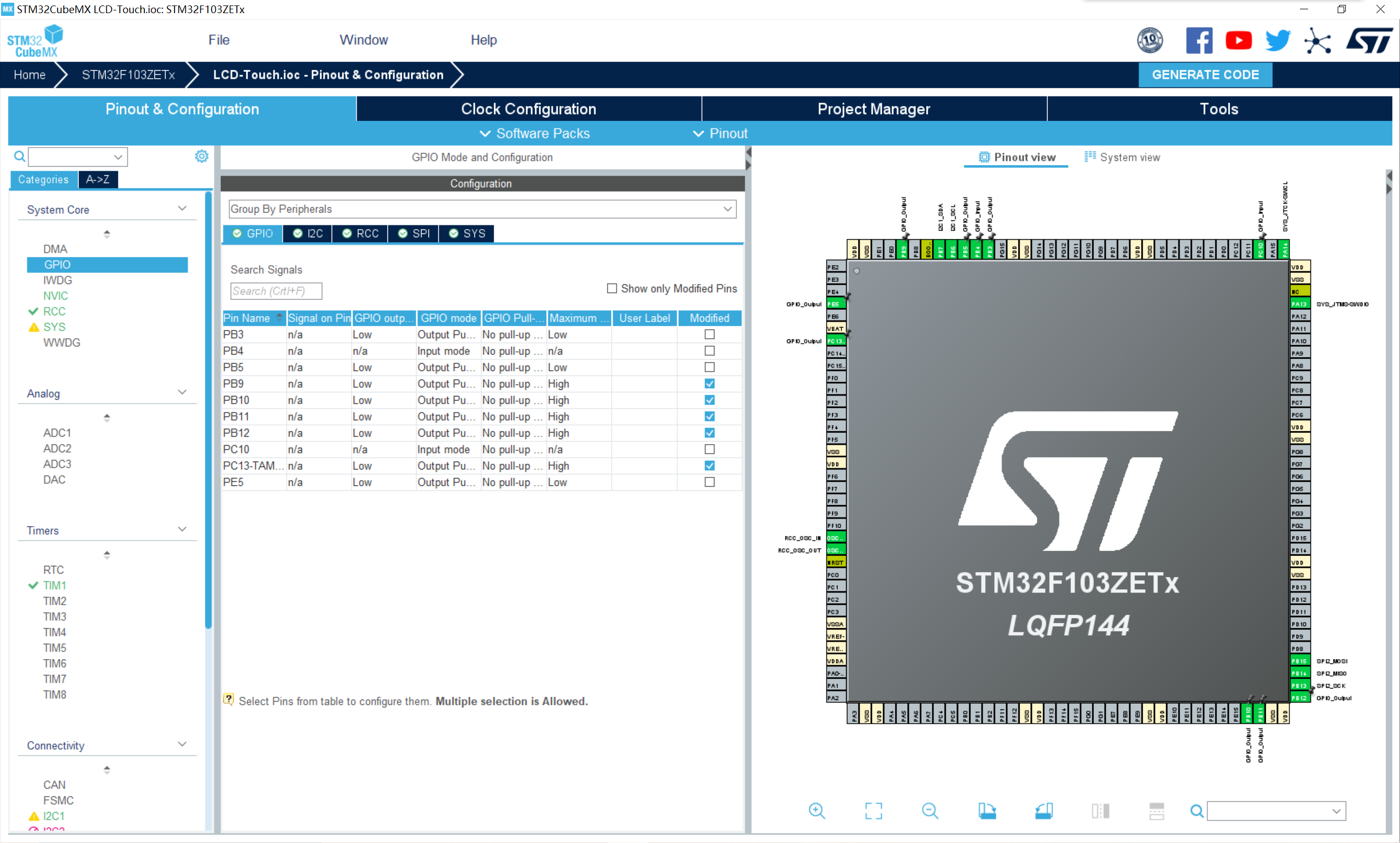
Task: Click the Search Signals input field
Action: click(x=276, y=291)
